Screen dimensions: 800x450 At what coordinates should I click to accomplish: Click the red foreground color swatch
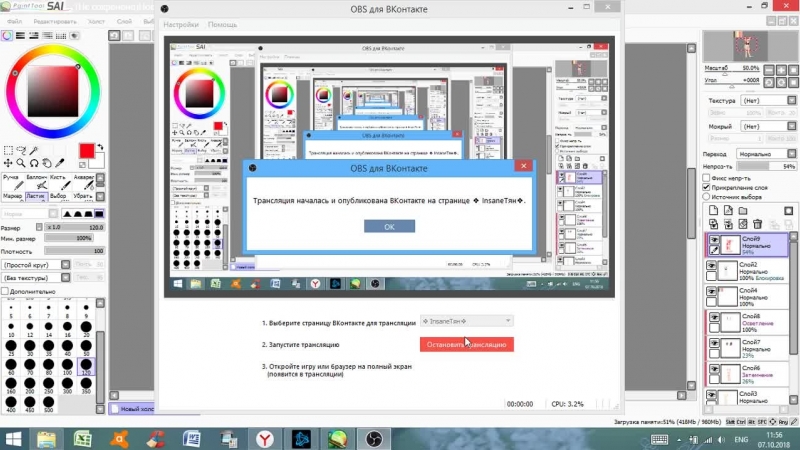pyautogui.click(x=86, y=151)
